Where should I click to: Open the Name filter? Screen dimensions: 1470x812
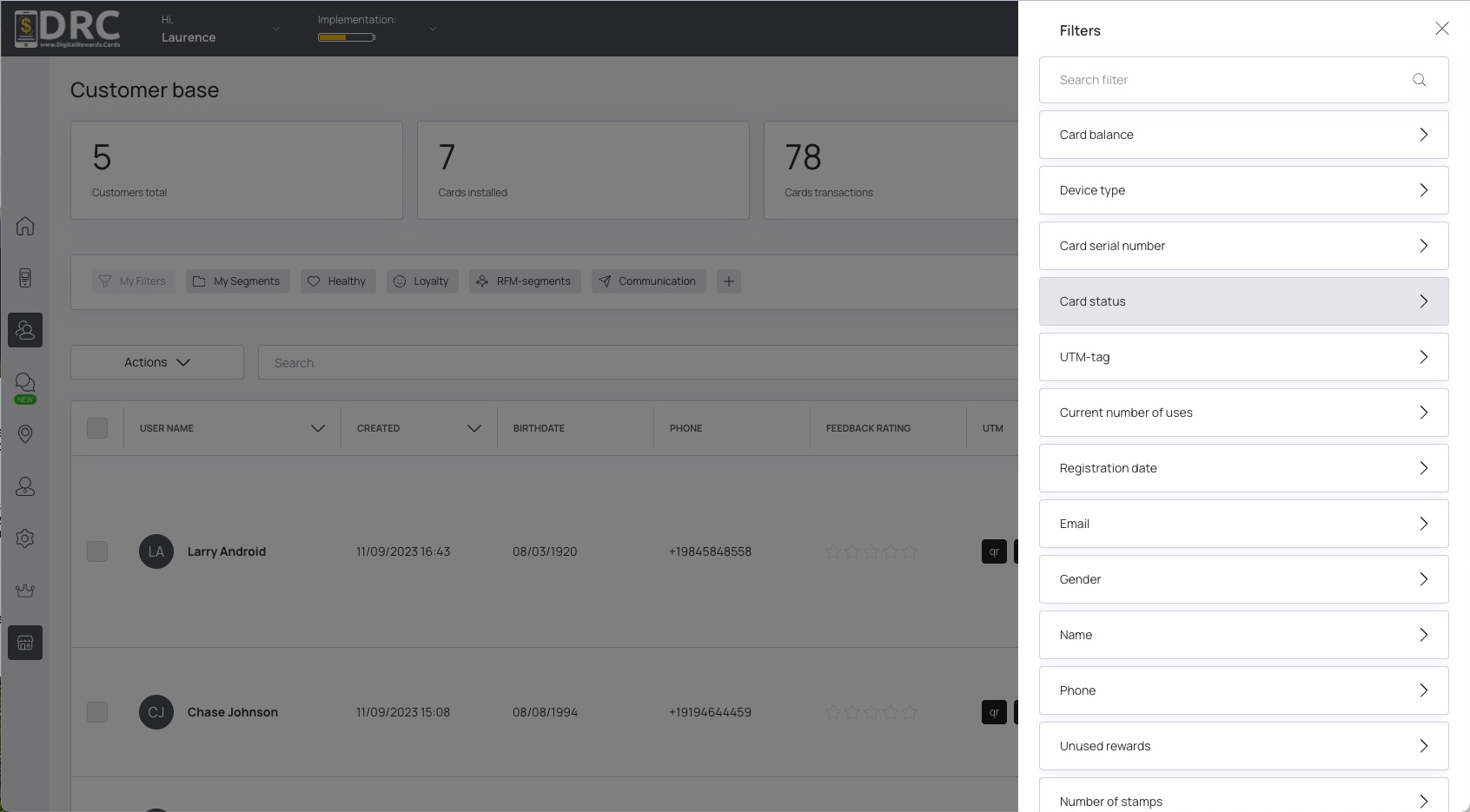click(x=1243, y=635)
